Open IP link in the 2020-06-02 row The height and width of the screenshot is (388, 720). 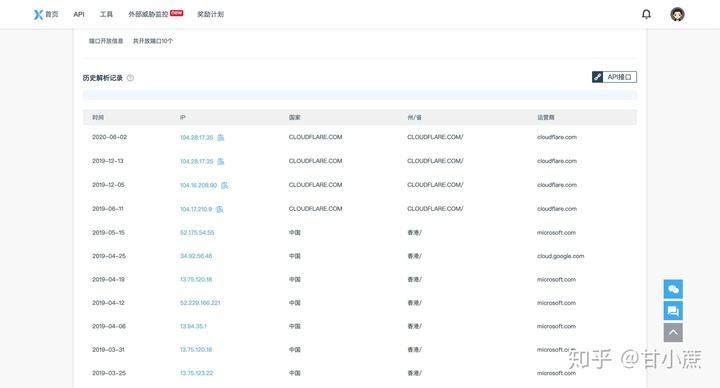coord(197,137)
